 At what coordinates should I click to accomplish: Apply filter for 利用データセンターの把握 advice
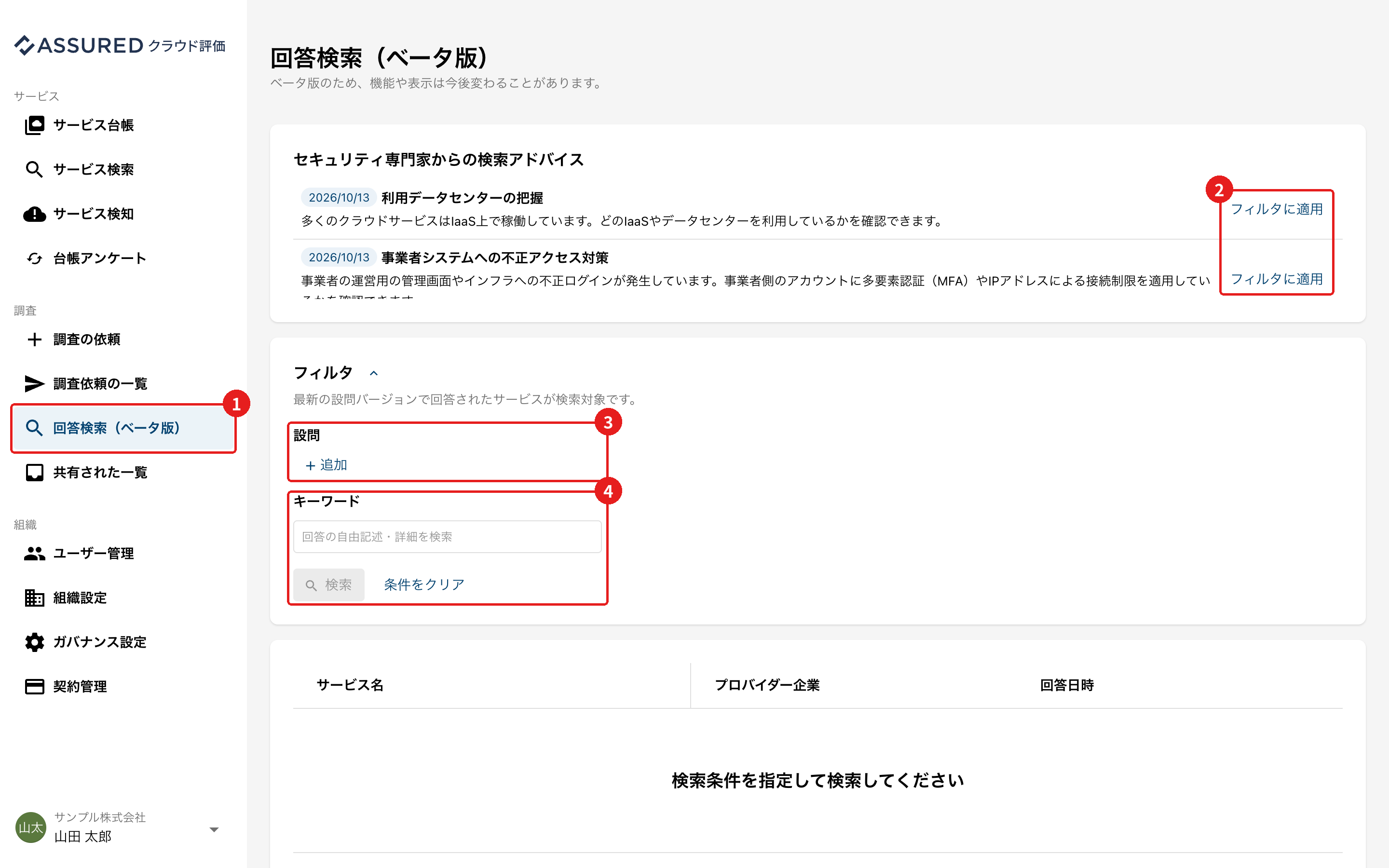[1277, 209]
